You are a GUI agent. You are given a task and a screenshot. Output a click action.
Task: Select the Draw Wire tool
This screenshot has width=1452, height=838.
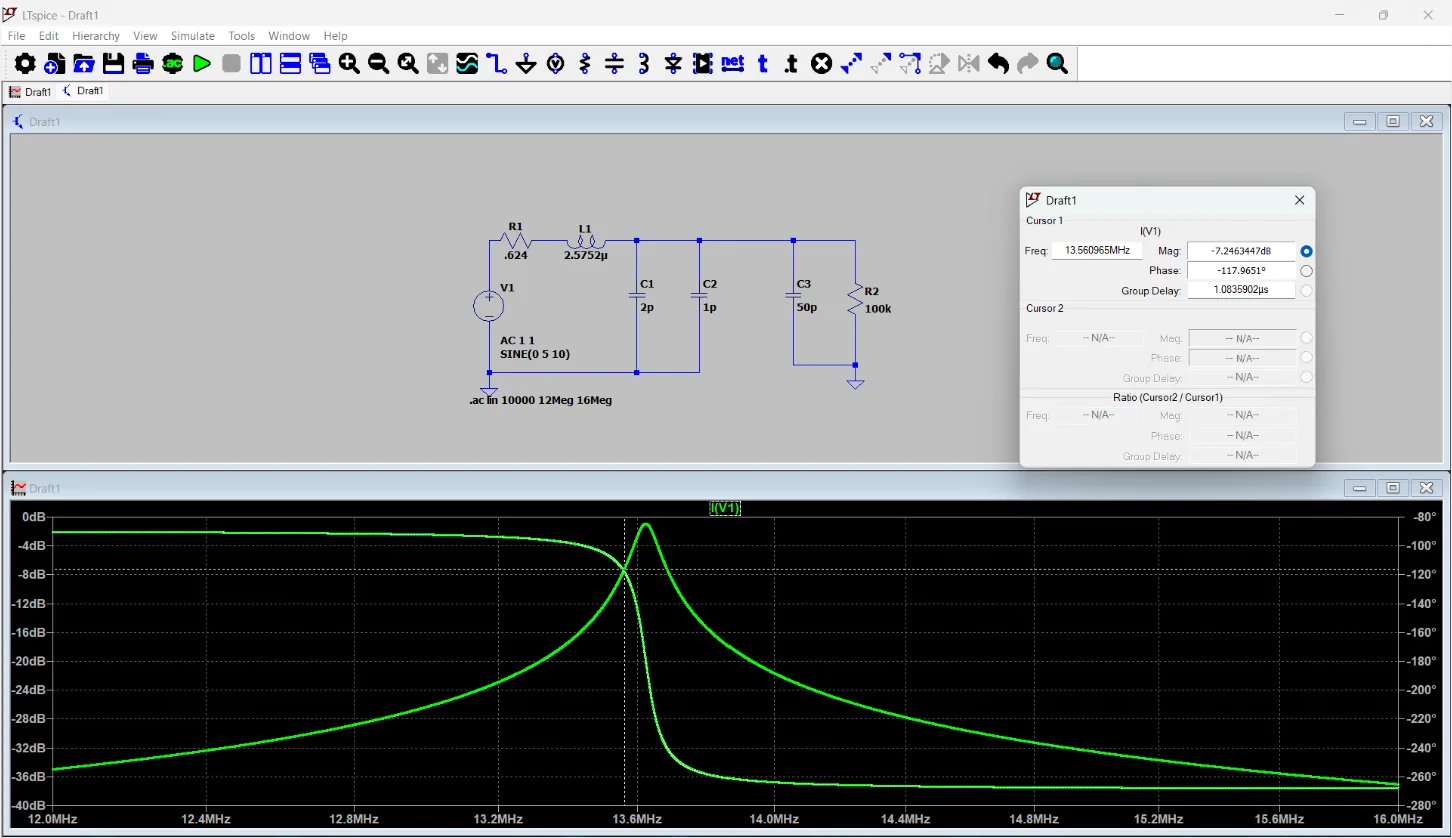497,64
